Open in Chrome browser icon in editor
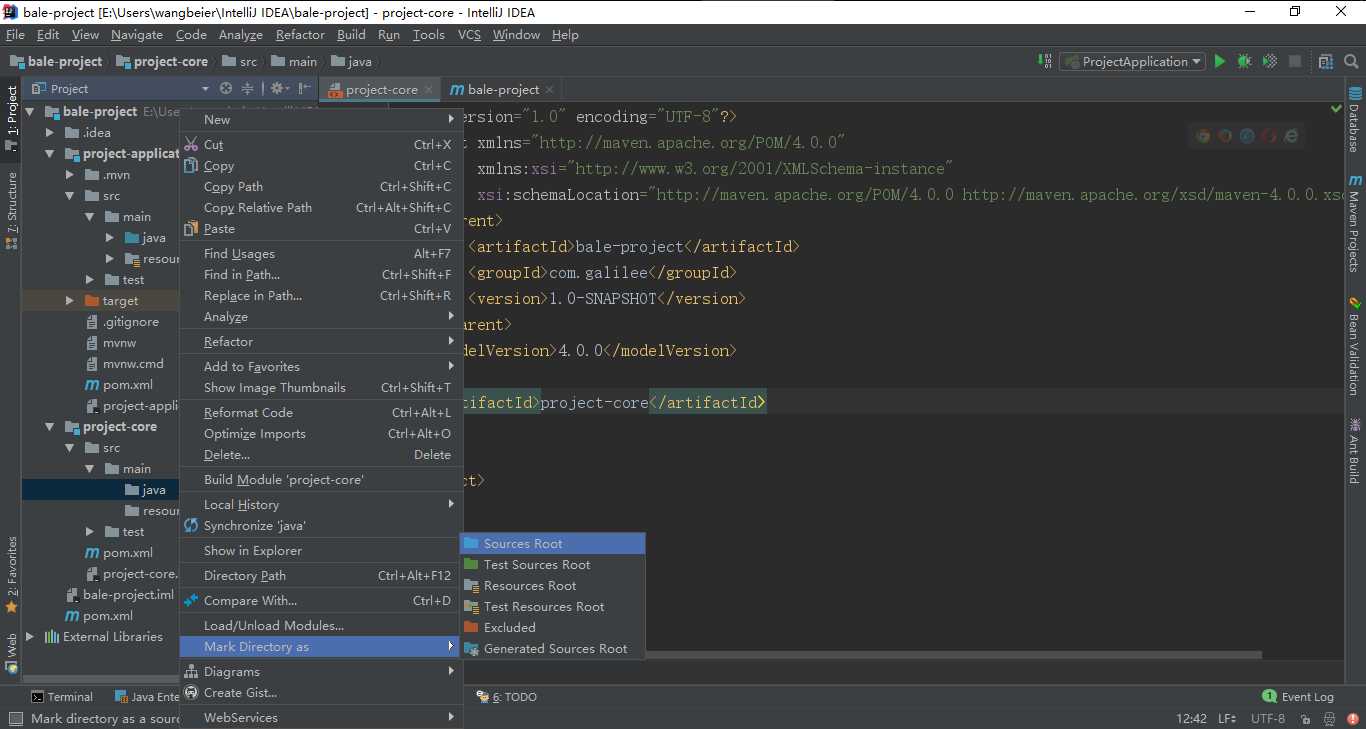The image size is (1366, 729). pyautogui.click(x=1203, y=136)
